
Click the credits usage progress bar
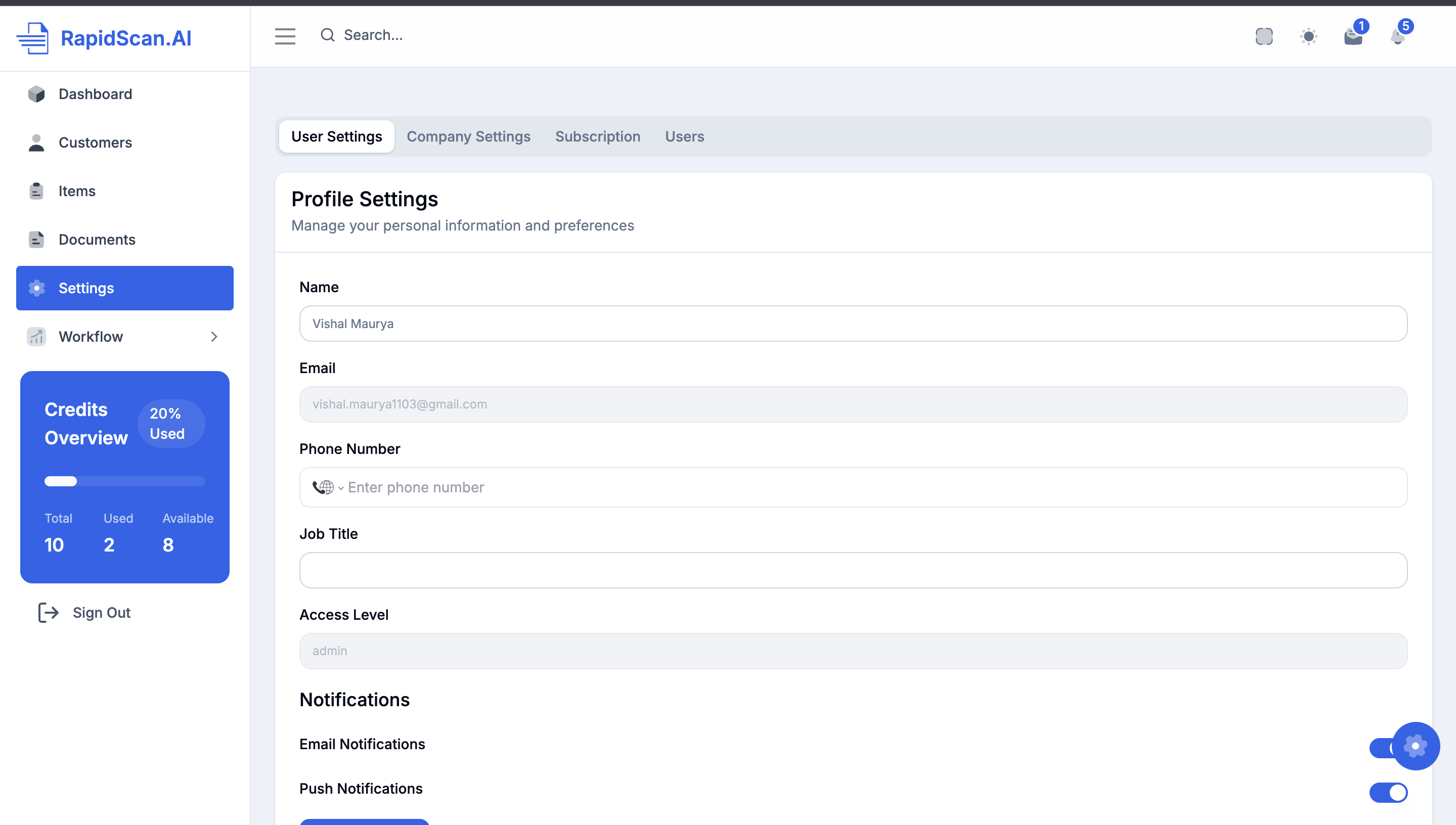click(x=125, y=481)
